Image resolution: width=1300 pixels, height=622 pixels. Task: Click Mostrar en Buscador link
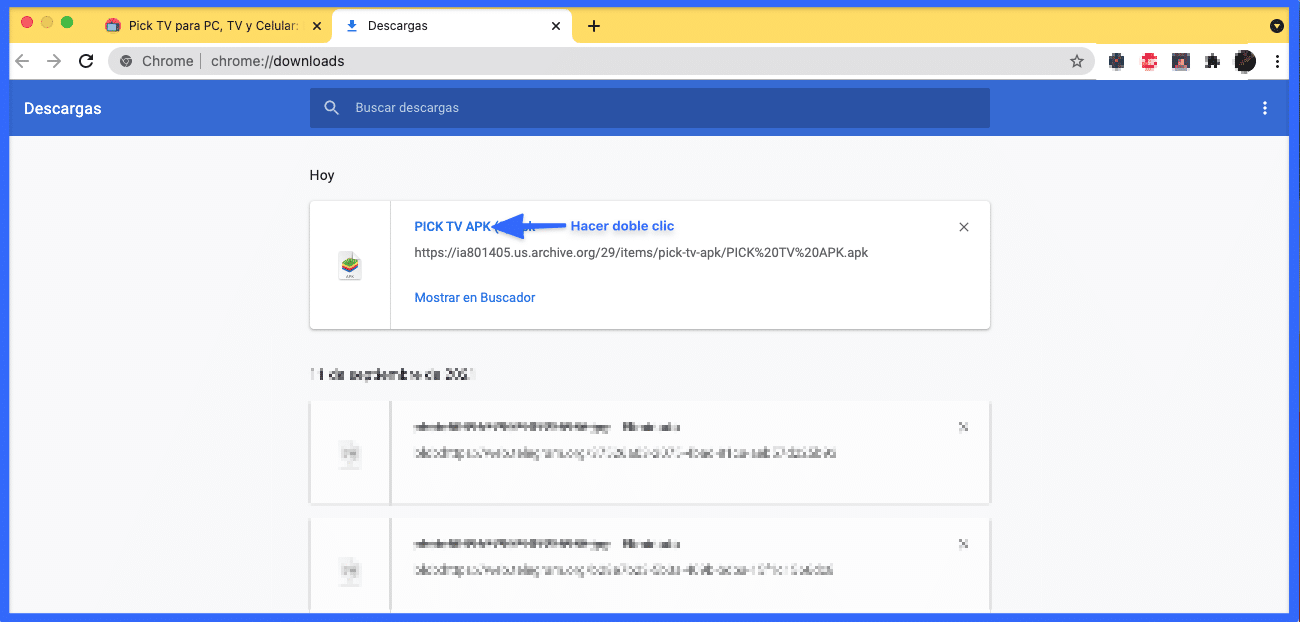[x=475, y=297]
